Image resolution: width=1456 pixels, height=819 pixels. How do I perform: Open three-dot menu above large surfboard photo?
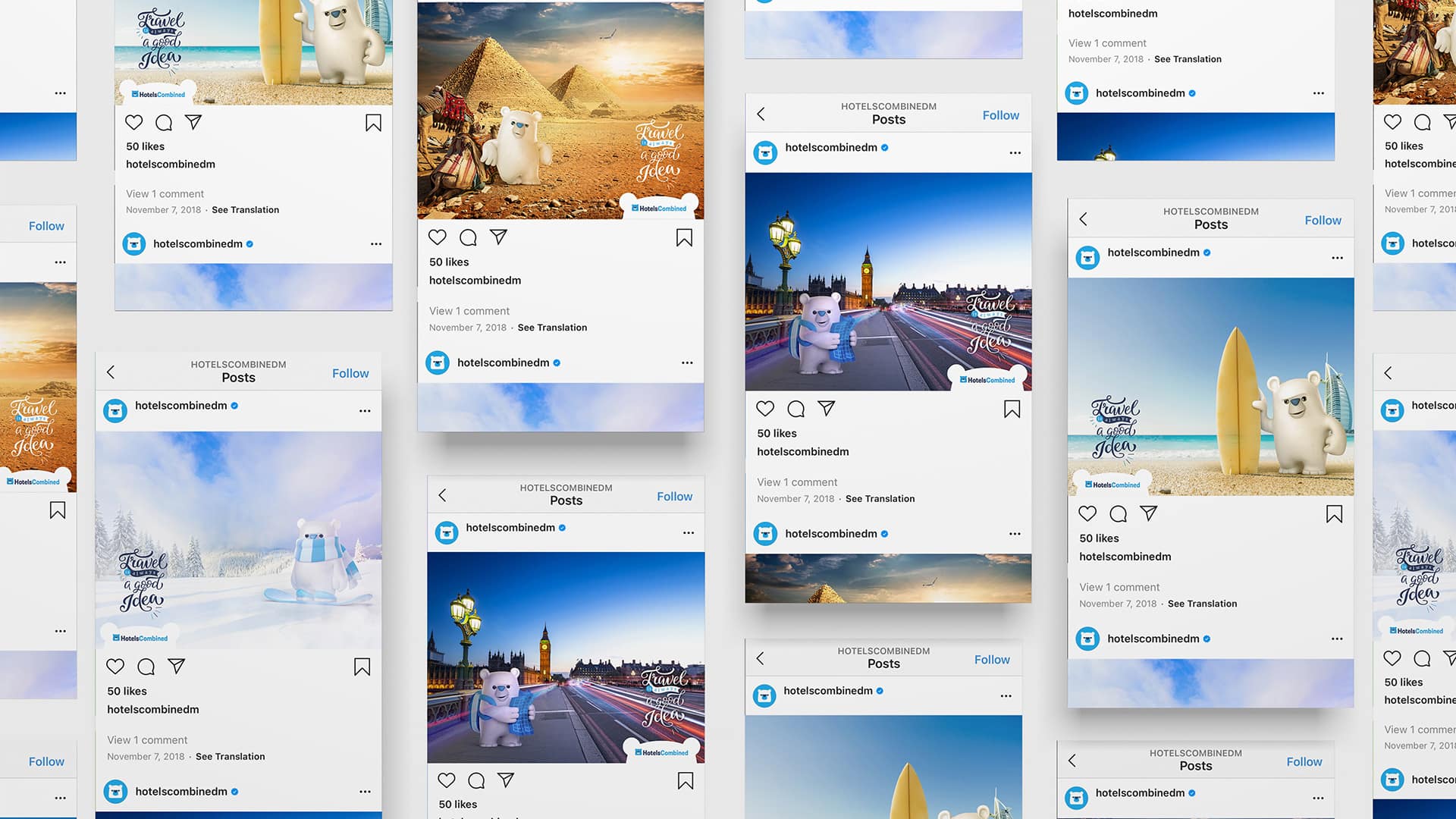pos(1337,258)
